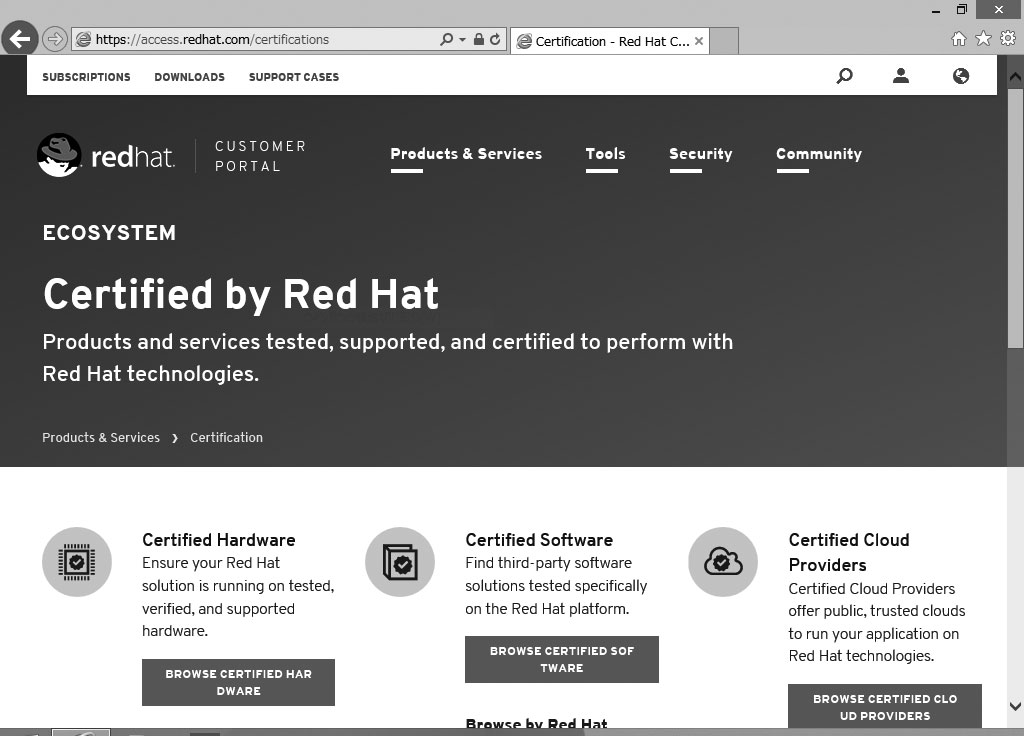Click the Certified Cloud Providers heading
The width and height of the screenshot is (1024, 736).
849,552
